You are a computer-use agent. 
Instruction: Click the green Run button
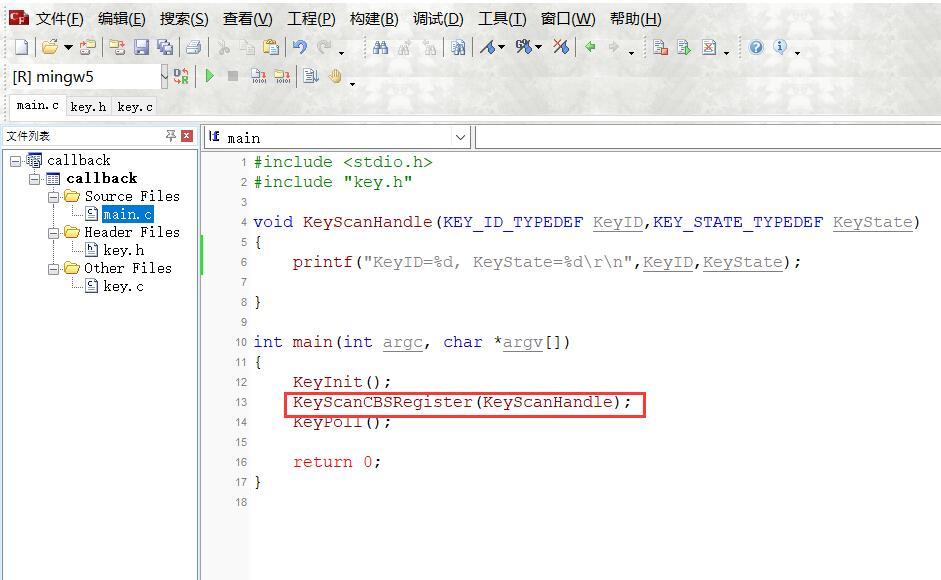pos(209,76)
